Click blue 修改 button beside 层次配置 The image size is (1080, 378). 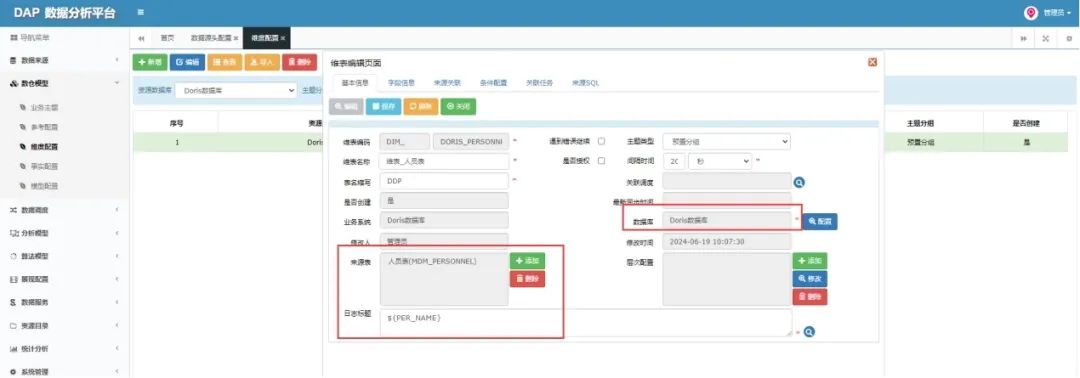[x=810, y=279]
